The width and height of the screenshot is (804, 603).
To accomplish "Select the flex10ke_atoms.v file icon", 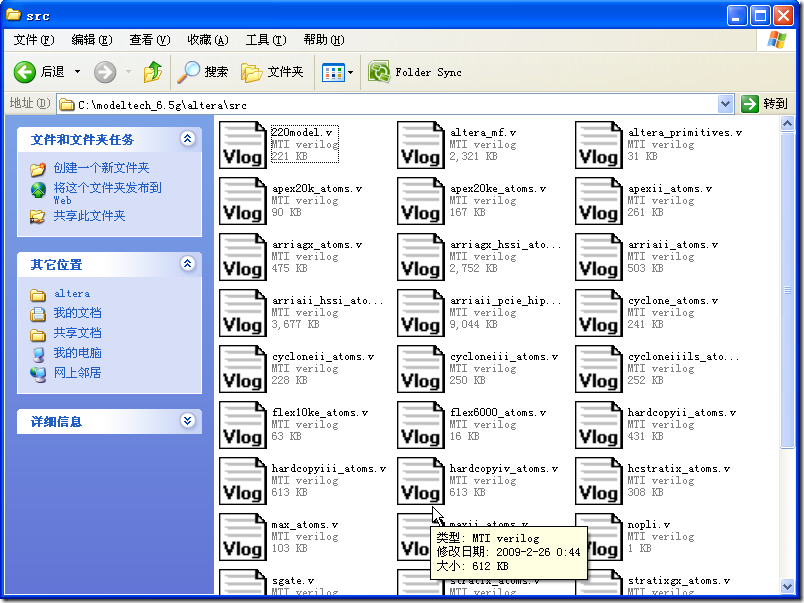I will (242, 425).
